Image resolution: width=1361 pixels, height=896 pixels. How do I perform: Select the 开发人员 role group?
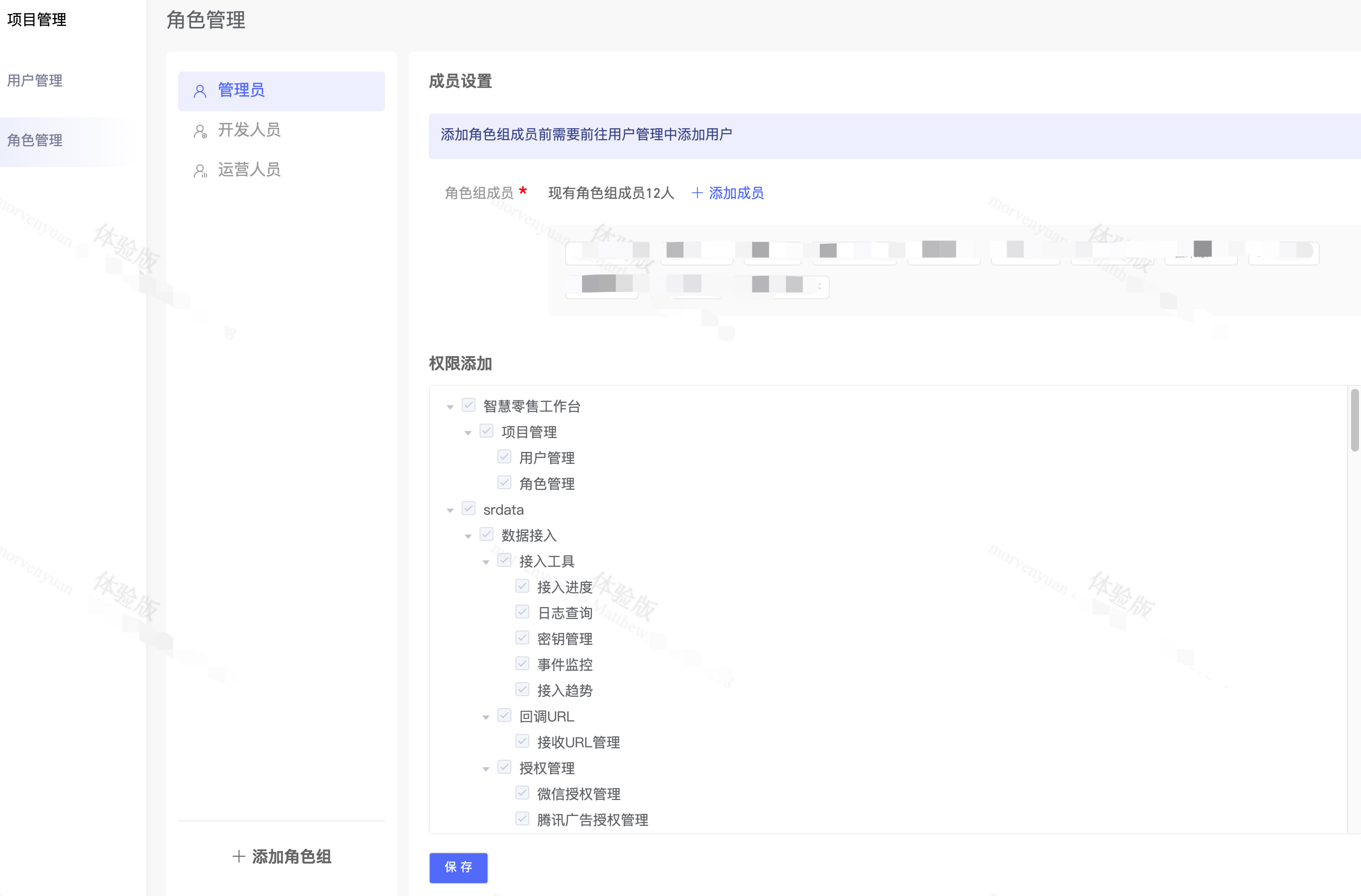[x=282, y=131]
